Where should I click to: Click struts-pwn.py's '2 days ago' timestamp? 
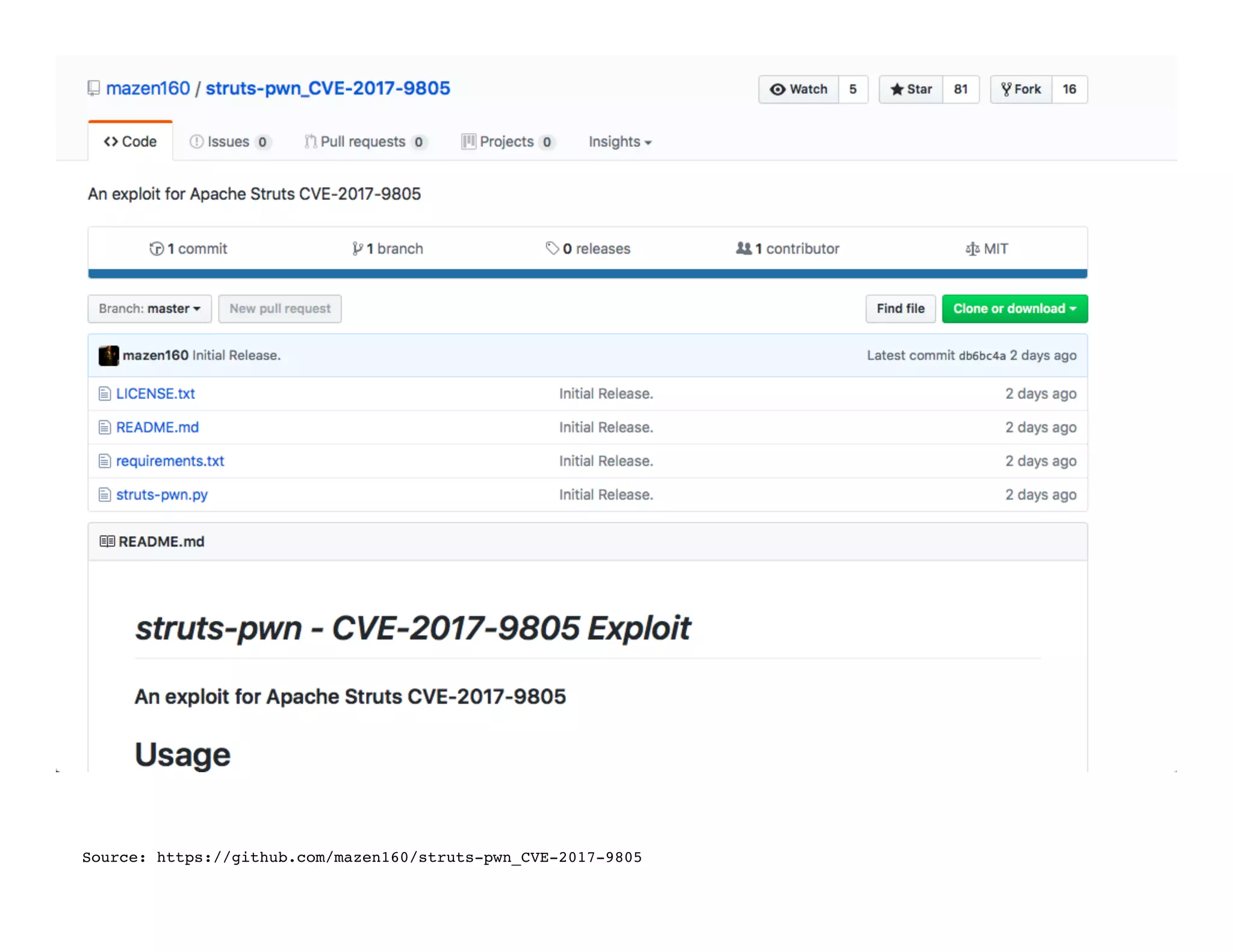pyautogui.click(x=1041, y=495)
